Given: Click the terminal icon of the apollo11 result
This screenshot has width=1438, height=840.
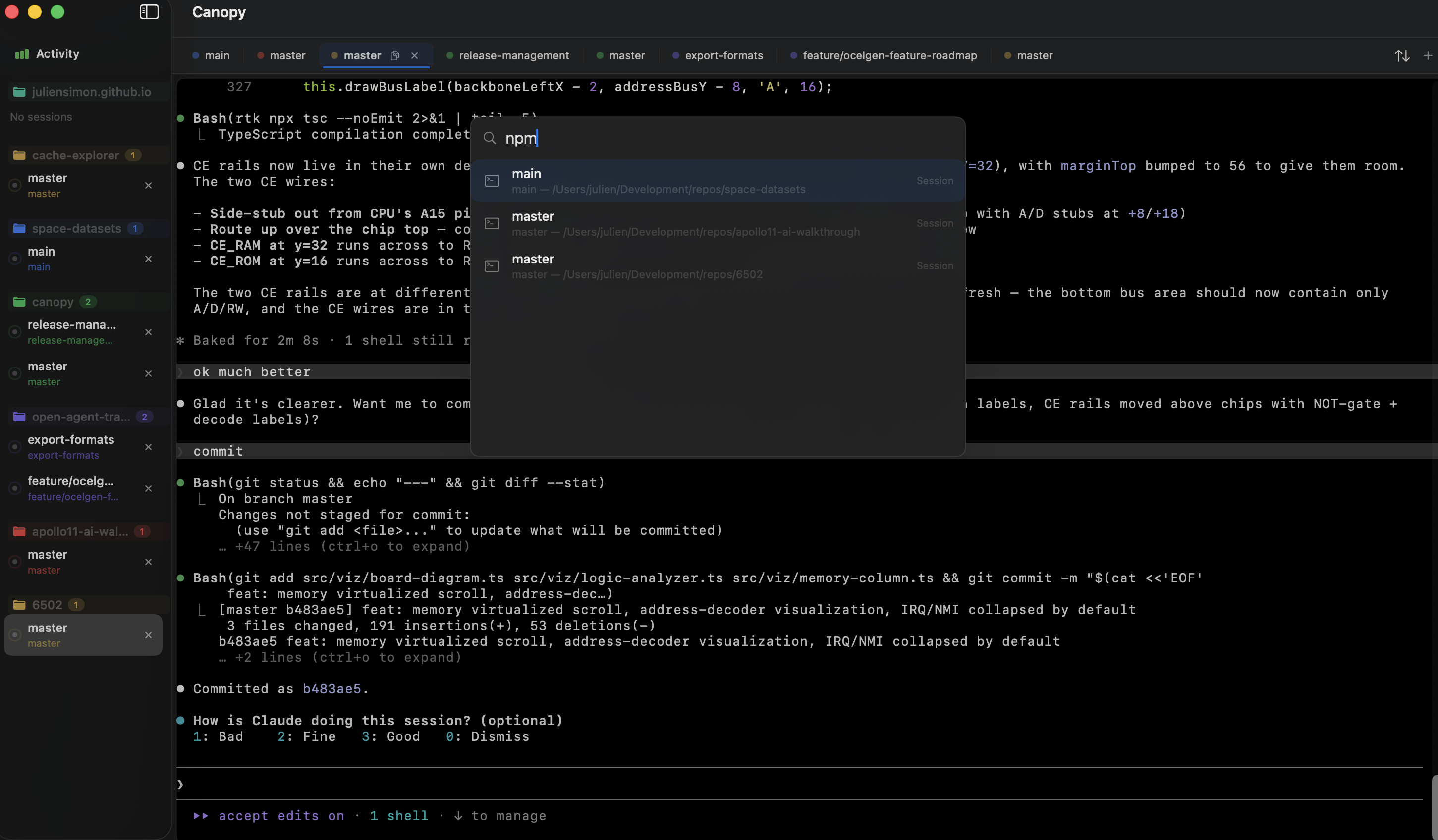Looking at the screenshot, I should (x=492, y=223).
